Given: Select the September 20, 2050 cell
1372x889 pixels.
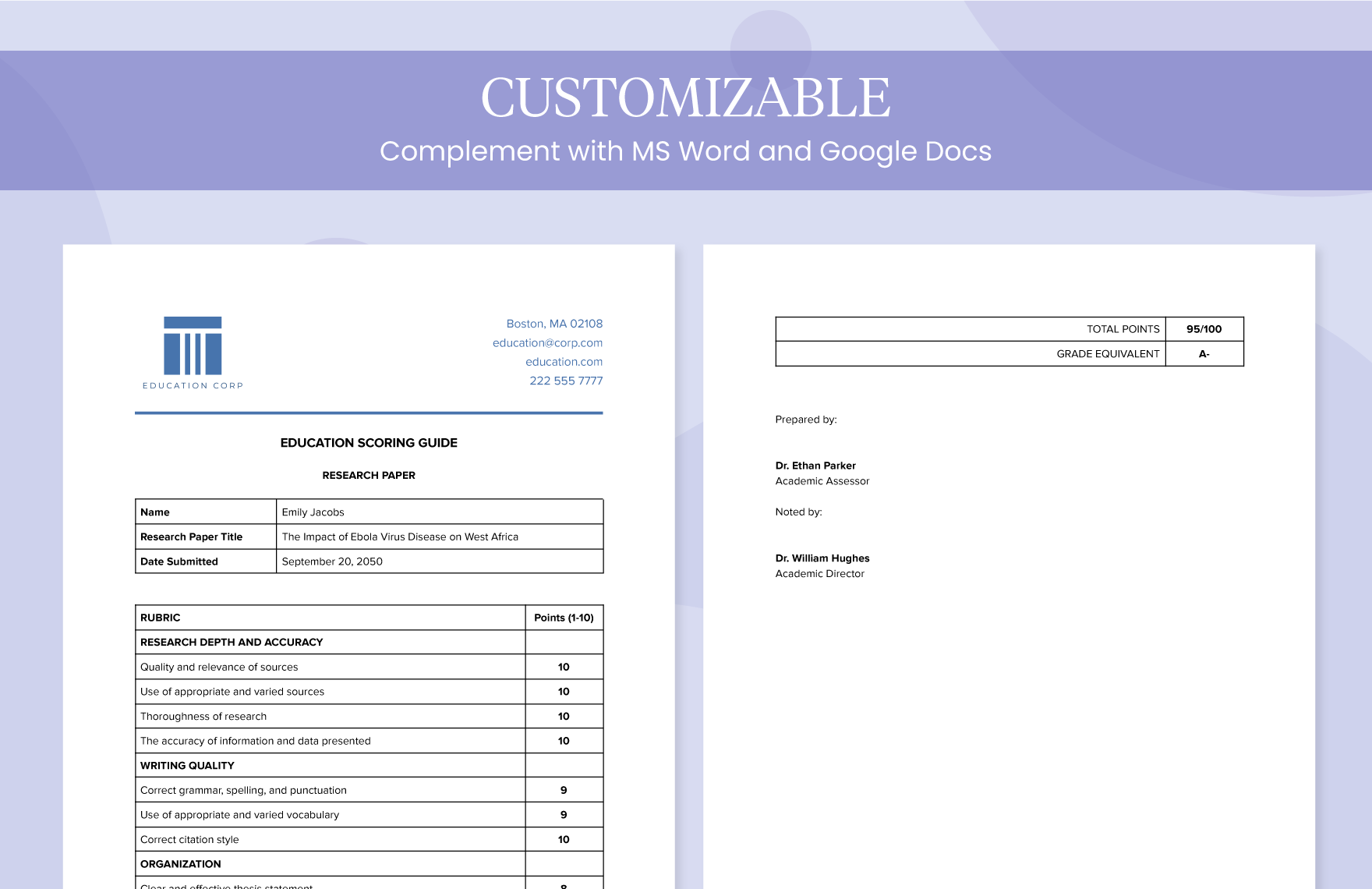Looking at the screenshot, I should [x=440, y=561].
